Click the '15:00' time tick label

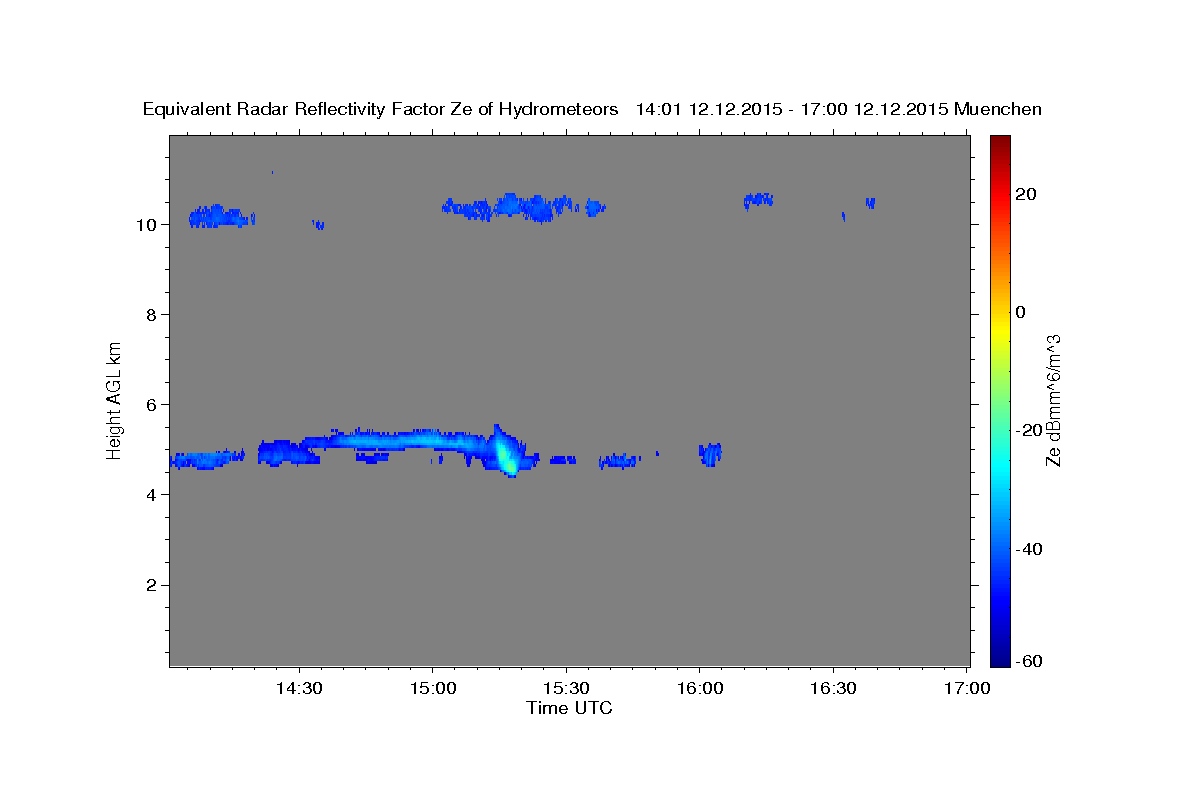click(433, 688)
